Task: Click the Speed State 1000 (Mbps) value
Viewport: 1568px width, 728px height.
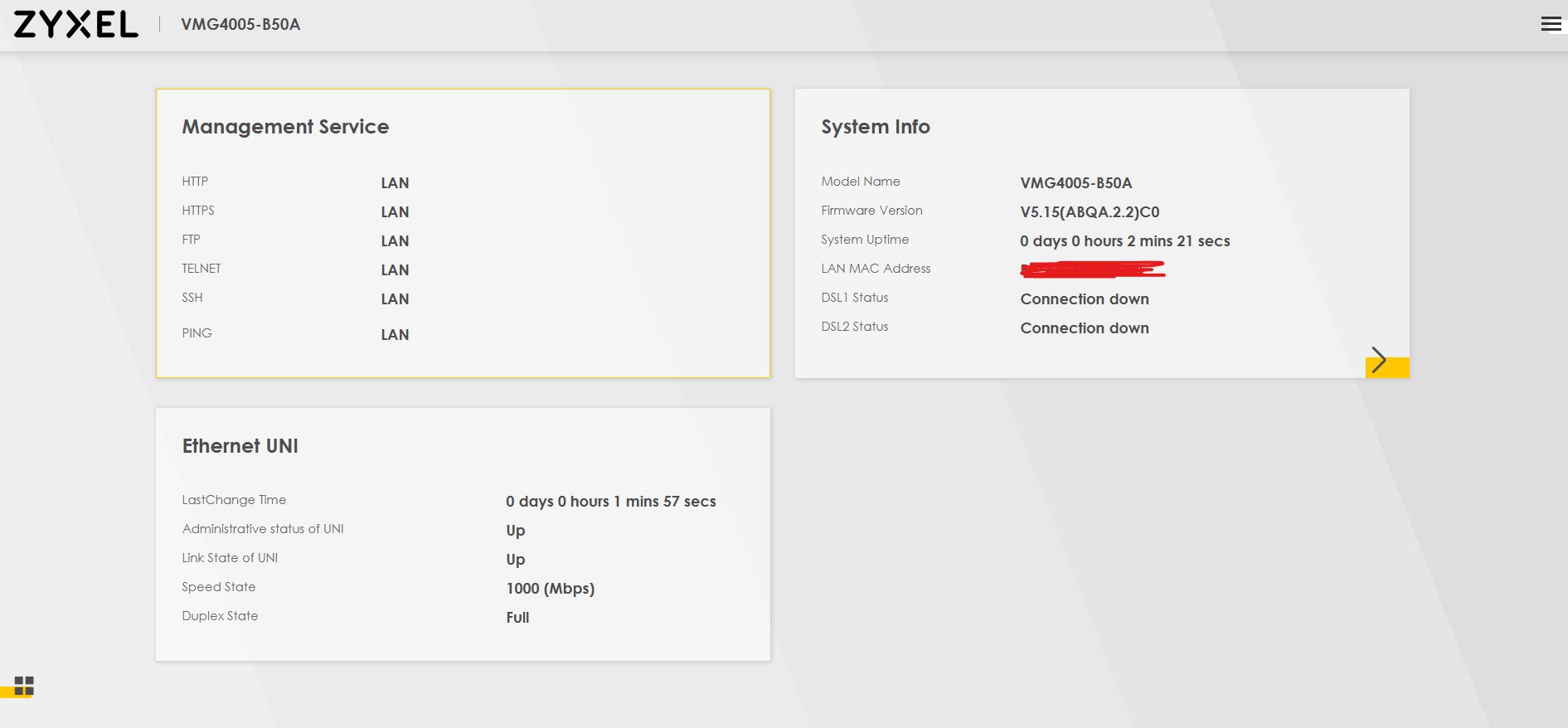Action: tap(550, 589)
